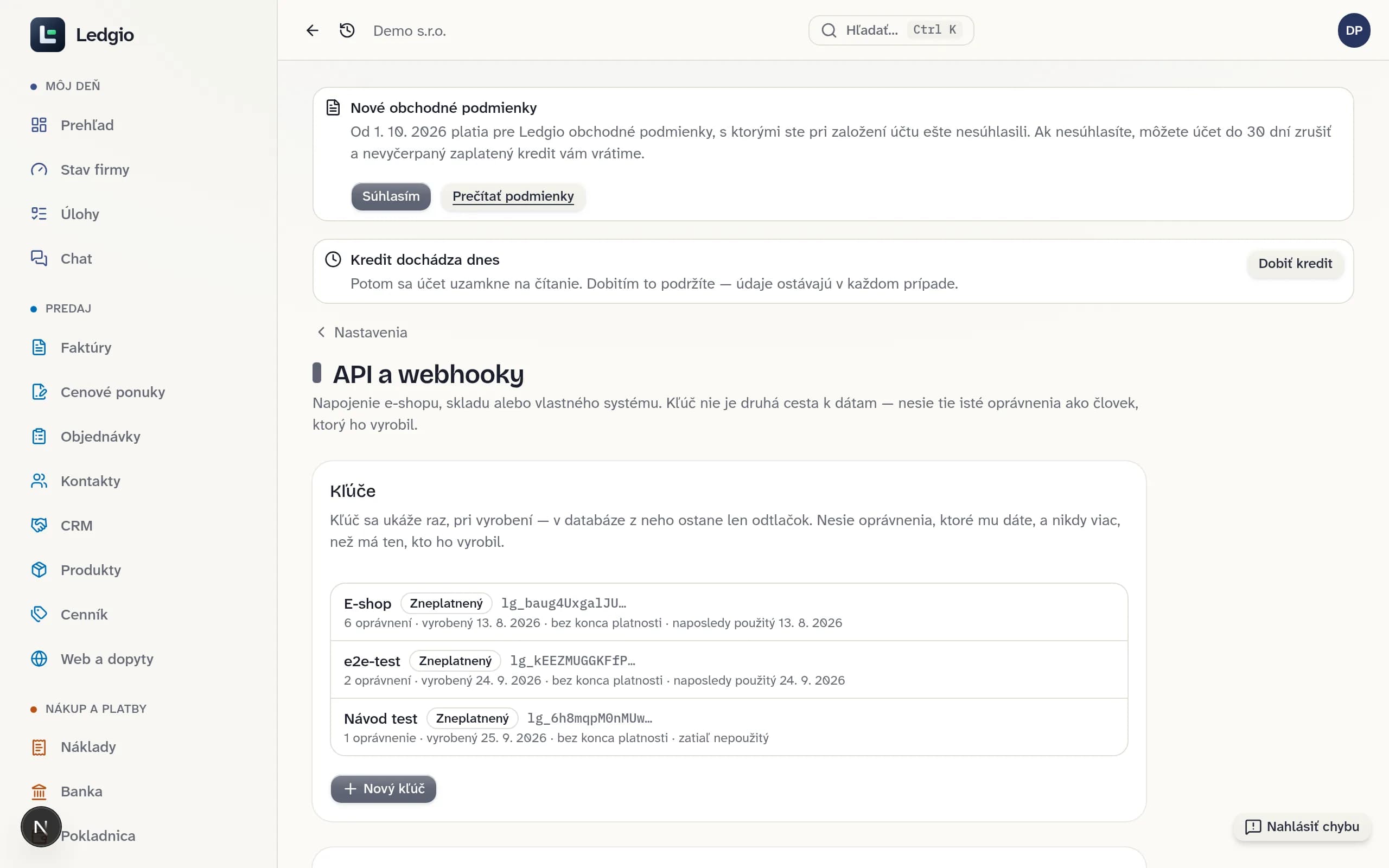Viewport: 1389px width, 868px height.
Task: Click the Kredit dochádza dnes clock icon
Action: tap(333, 259)
